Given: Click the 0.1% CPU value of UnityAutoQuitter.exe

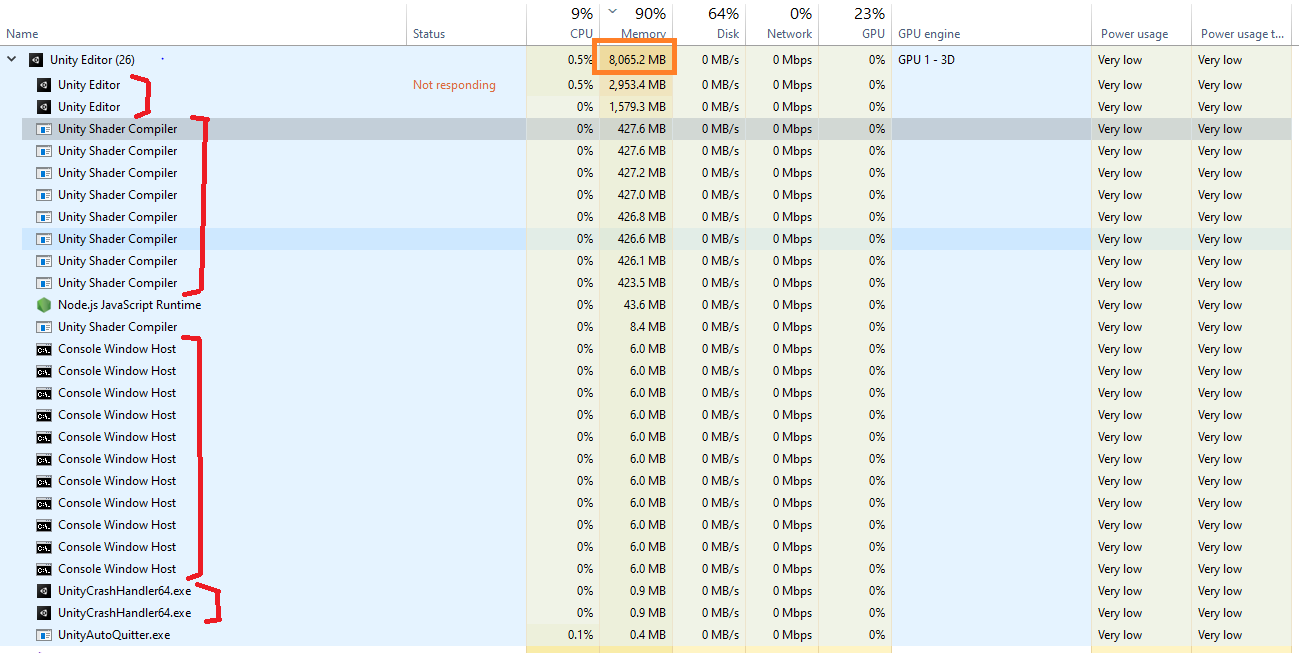Looking at the screenshot, I should 580,635.
